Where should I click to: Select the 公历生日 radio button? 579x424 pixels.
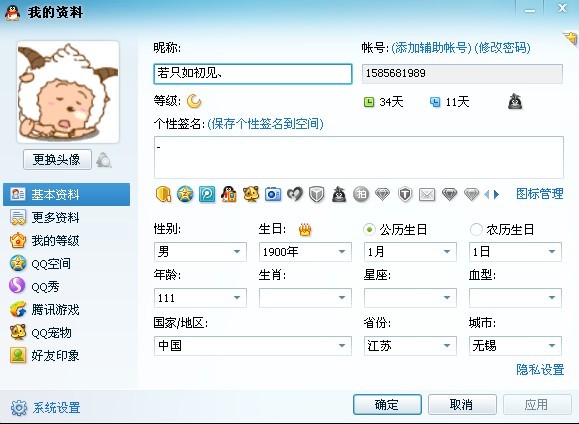369,230
